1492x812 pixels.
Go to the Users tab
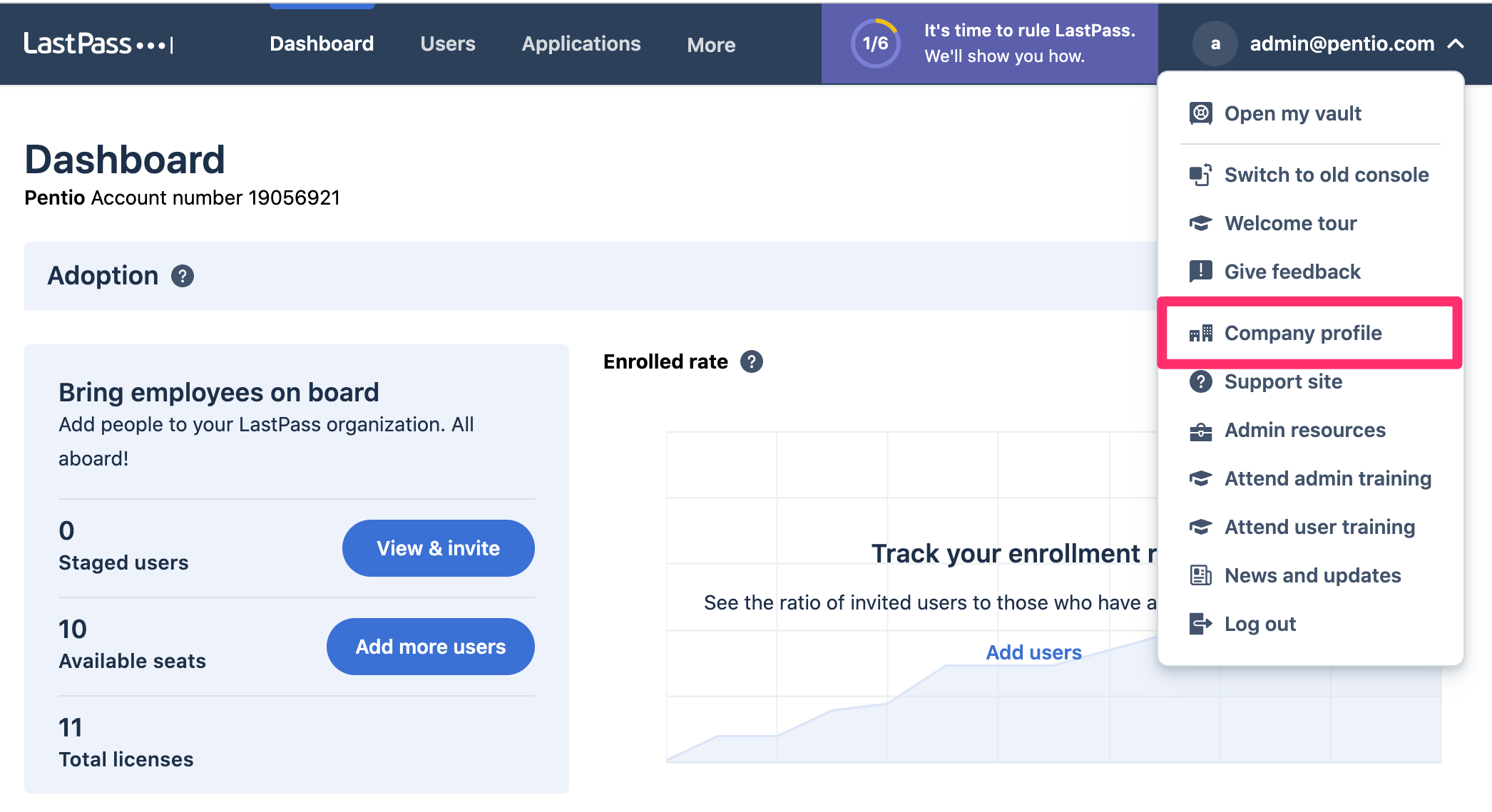[x=448, y=43]
